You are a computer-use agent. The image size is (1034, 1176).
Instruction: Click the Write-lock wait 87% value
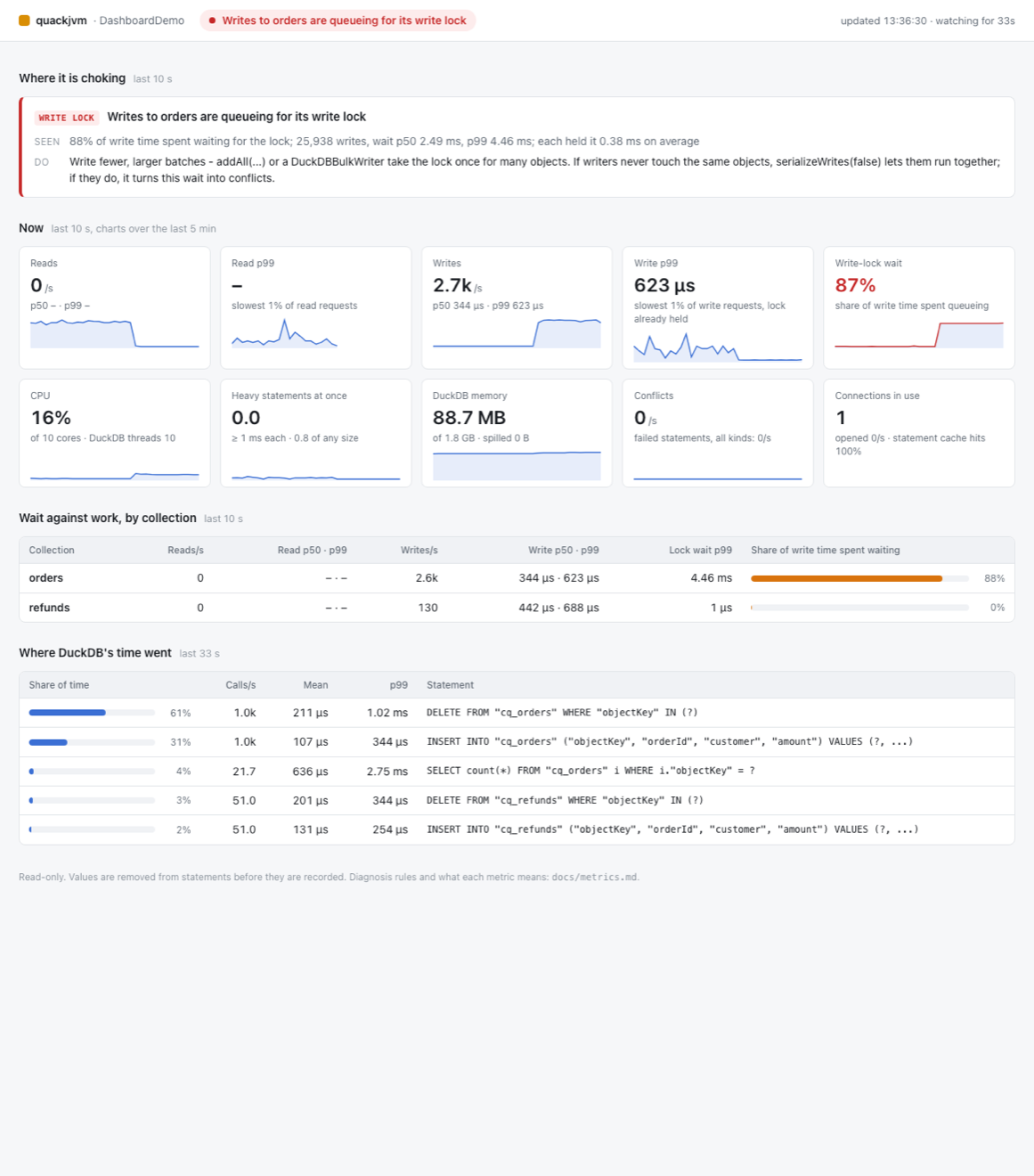click(x=855, y=285)
